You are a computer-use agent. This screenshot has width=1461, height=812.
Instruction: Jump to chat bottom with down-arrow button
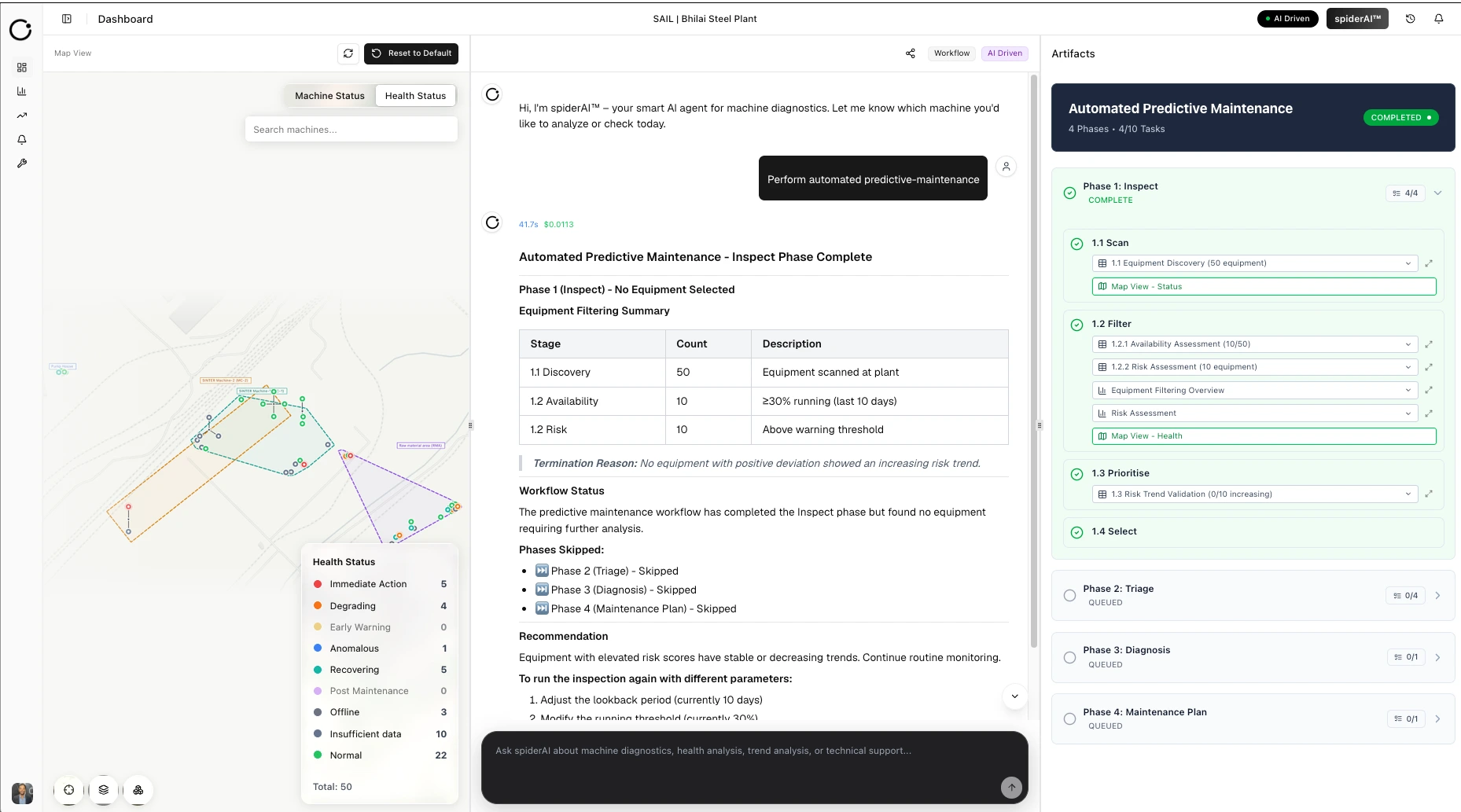(1015, 696)
